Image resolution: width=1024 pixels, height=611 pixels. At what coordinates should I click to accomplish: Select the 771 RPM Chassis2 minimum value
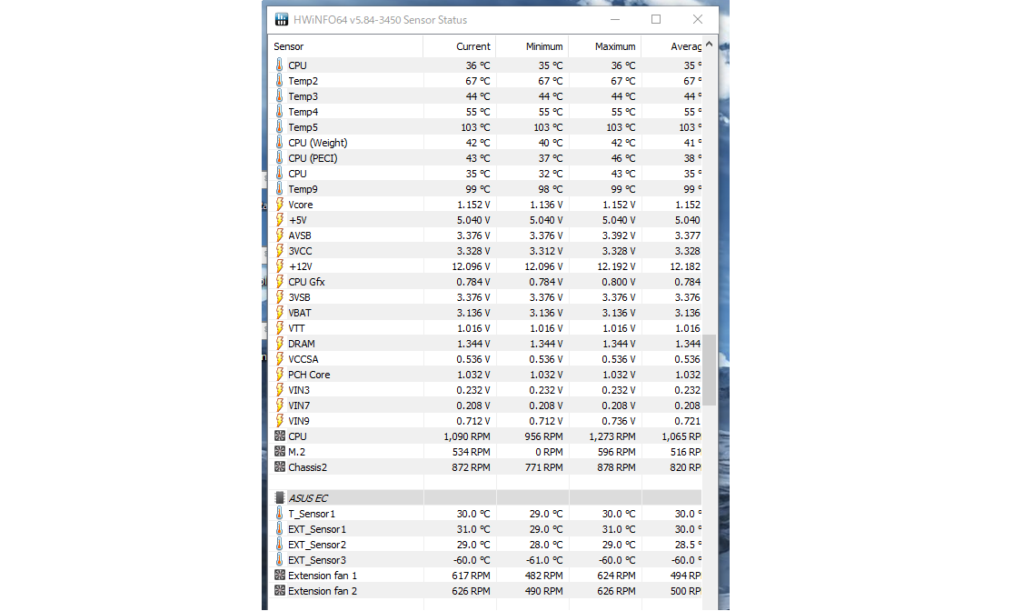(x=543, y=467)
